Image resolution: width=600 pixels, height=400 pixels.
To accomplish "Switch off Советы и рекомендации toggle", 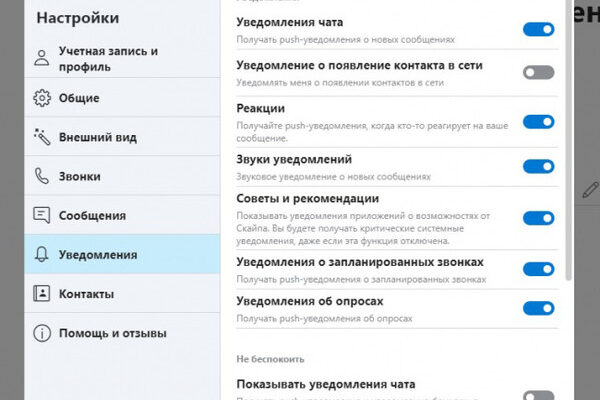I will click(x=538, y=218).
